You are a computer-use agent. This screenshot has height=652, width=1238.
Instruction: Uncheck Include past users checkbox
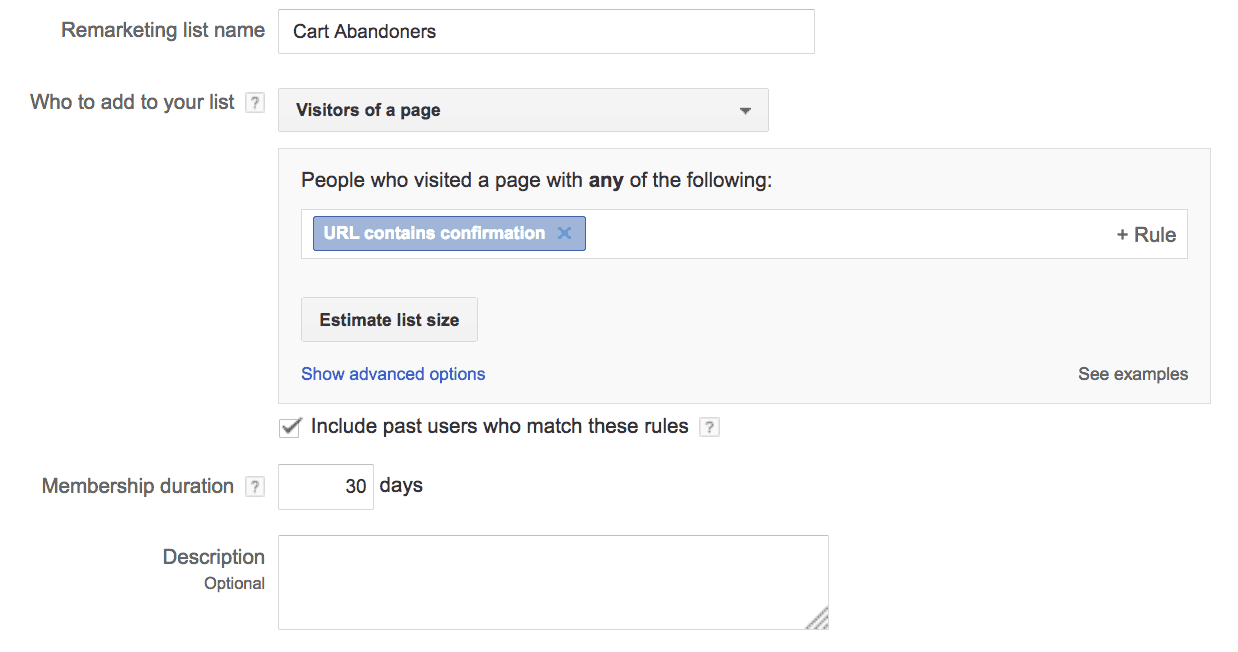click(x=290, y=427)
